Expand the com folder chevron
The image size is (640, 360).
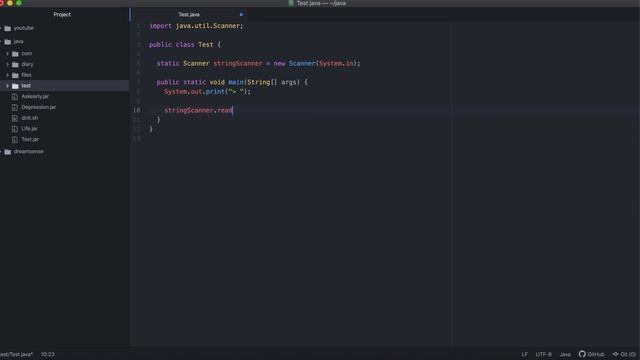pyautogui.click(x=7, y=53)
